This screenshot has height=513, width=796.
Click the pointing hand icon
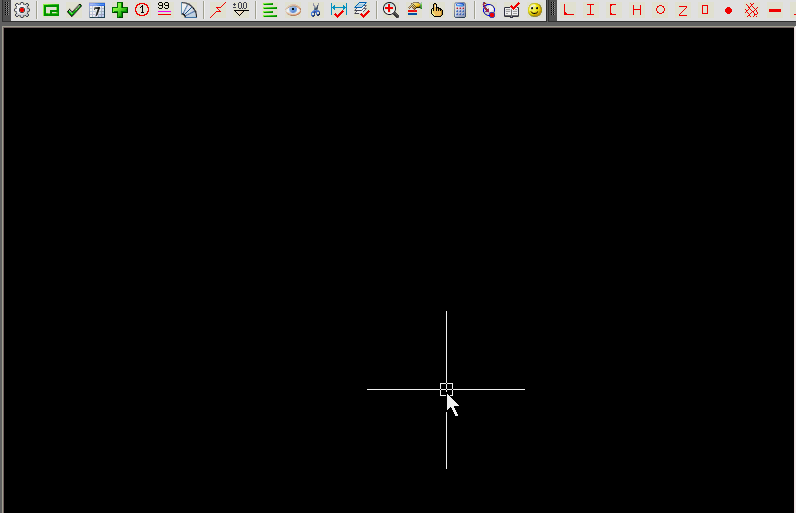click(437, 10)
